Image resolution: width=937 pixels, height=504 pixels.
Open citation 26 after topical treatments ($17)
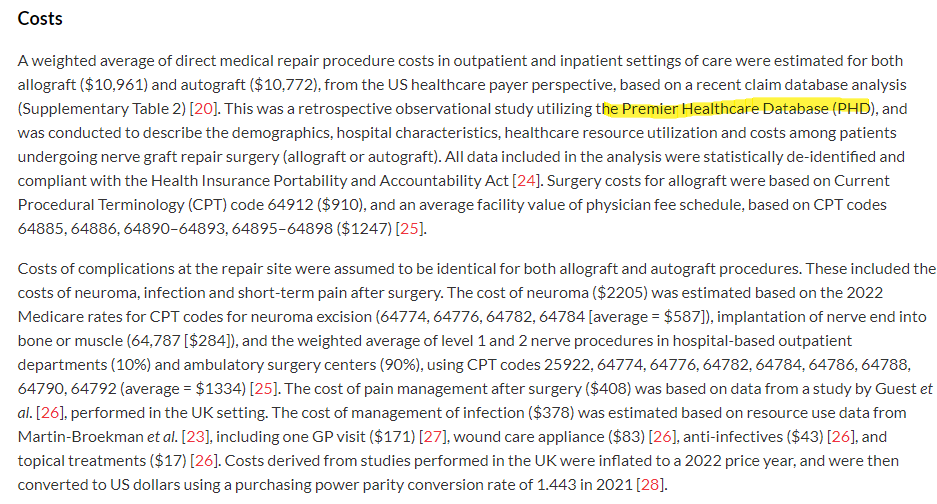click(x=204, y=460)
